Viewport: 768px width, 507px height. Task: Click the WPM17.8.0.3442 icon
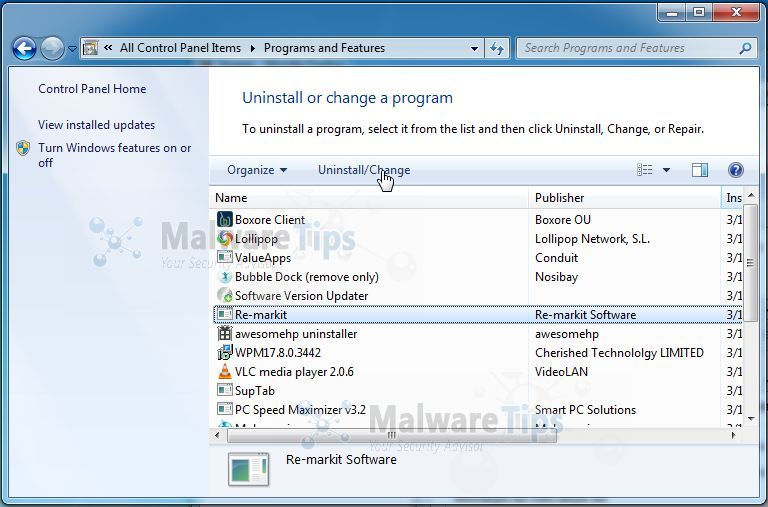(x=225, y=352)
